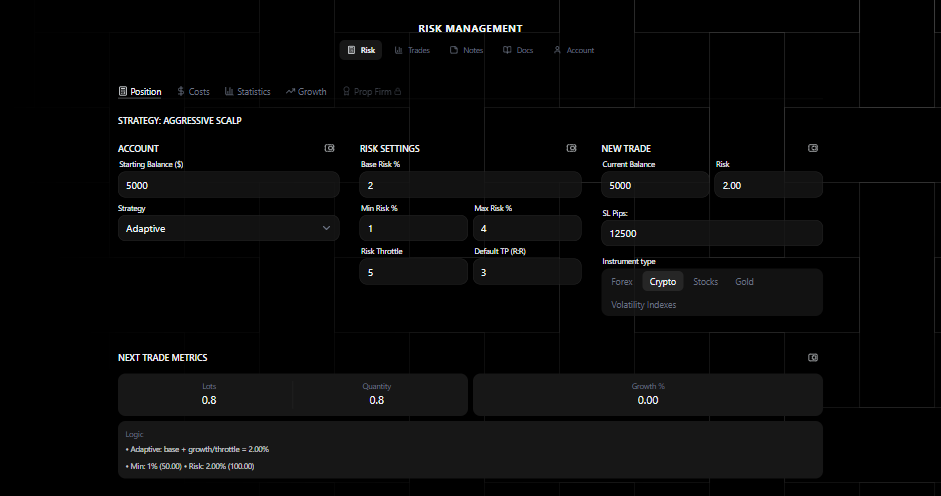Open the Strategy Adaptive dropdown
Viewport: 941px width, 496px height.
coord(229,228)
